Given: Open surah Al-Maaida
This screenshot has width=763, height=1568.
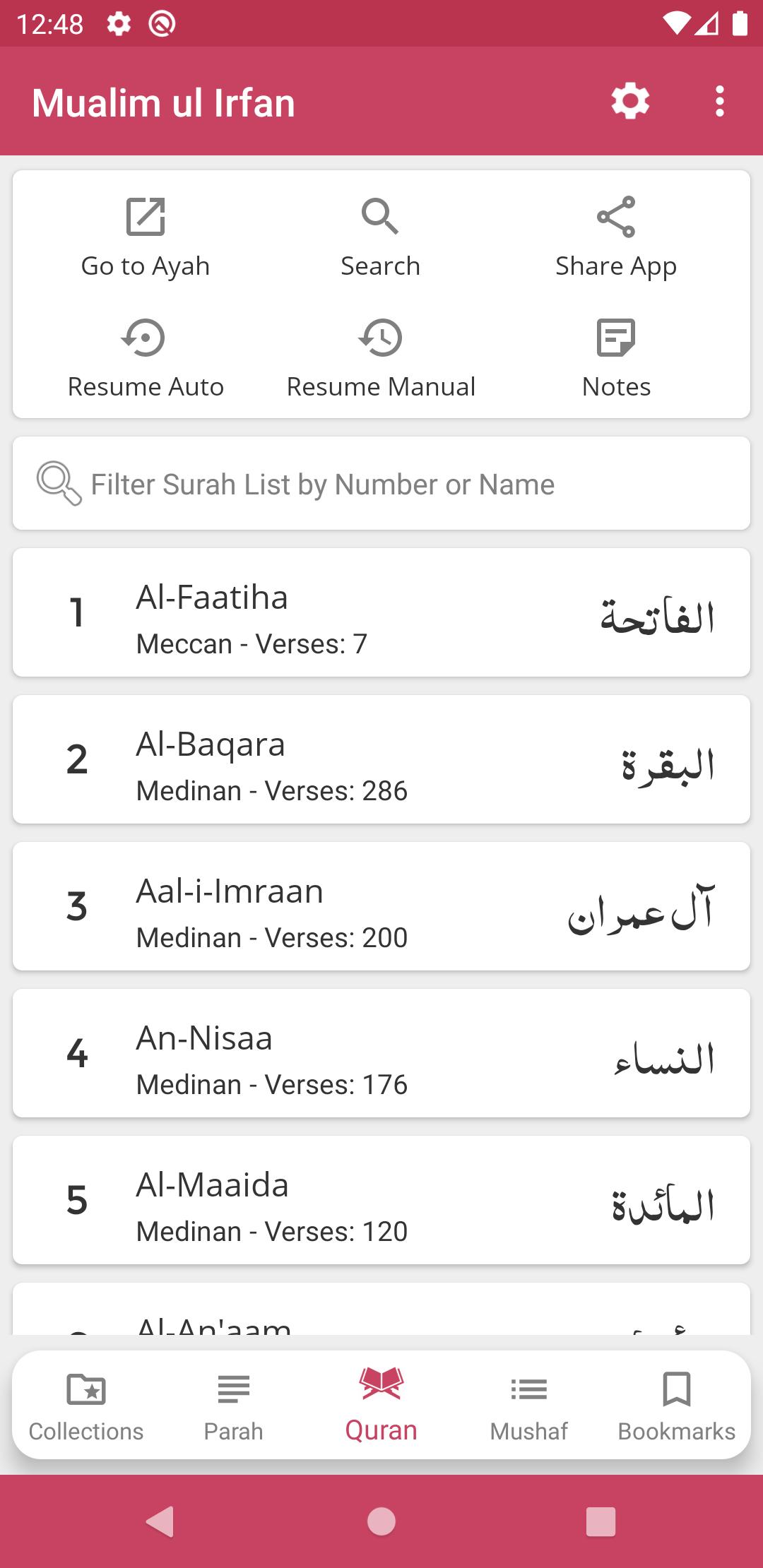Looking at the screenshot, I should [381, 1200].
